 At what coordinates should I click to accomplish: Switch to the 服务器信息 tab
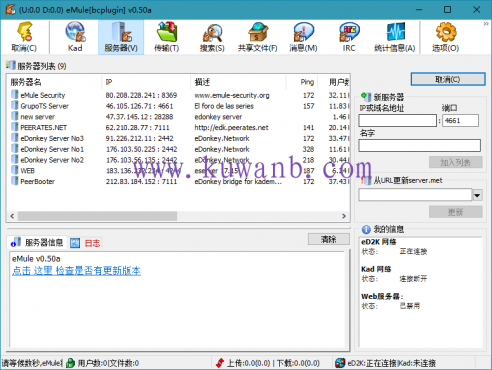[37, 242]
